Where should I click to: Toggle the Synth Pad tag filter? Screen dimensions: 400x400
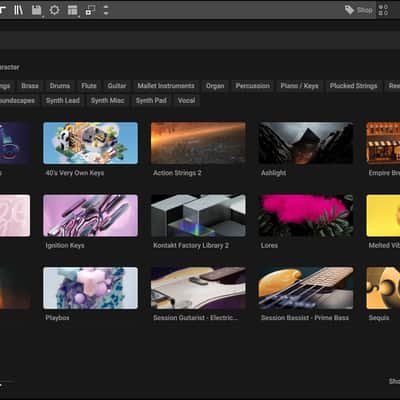tap(151, 100)
